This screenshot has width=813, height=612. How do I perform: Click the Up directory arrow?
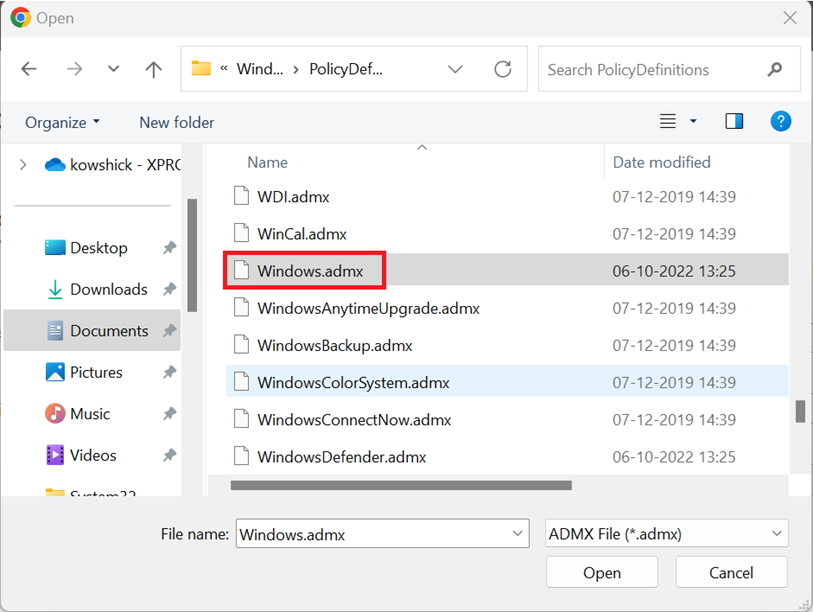(x=153, y=70)
